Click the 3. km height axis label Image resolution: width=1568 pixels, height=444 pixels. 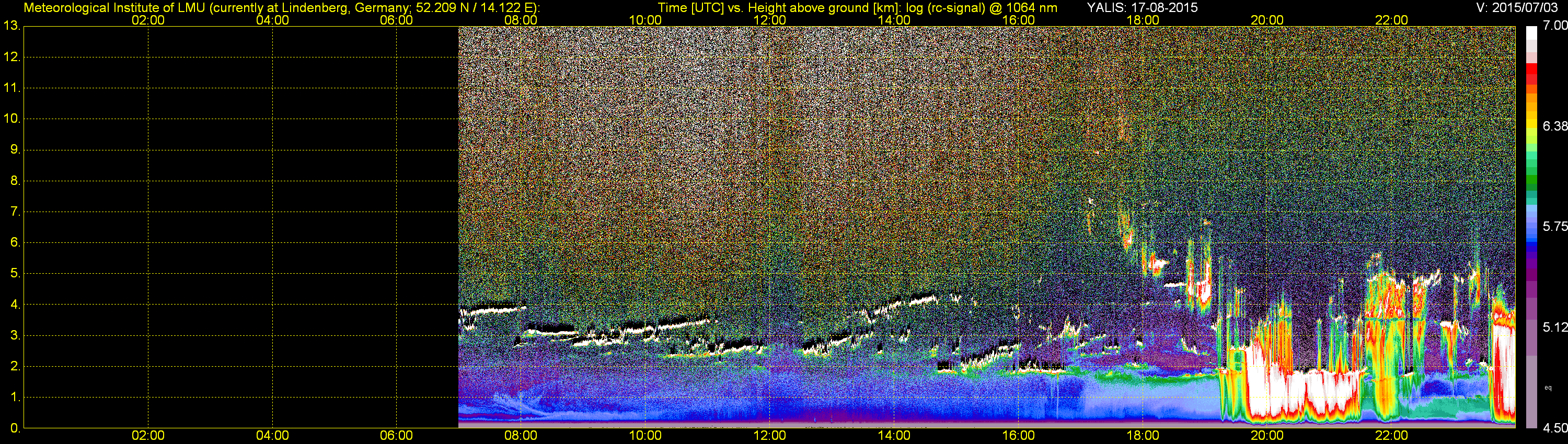pos(15,335)
